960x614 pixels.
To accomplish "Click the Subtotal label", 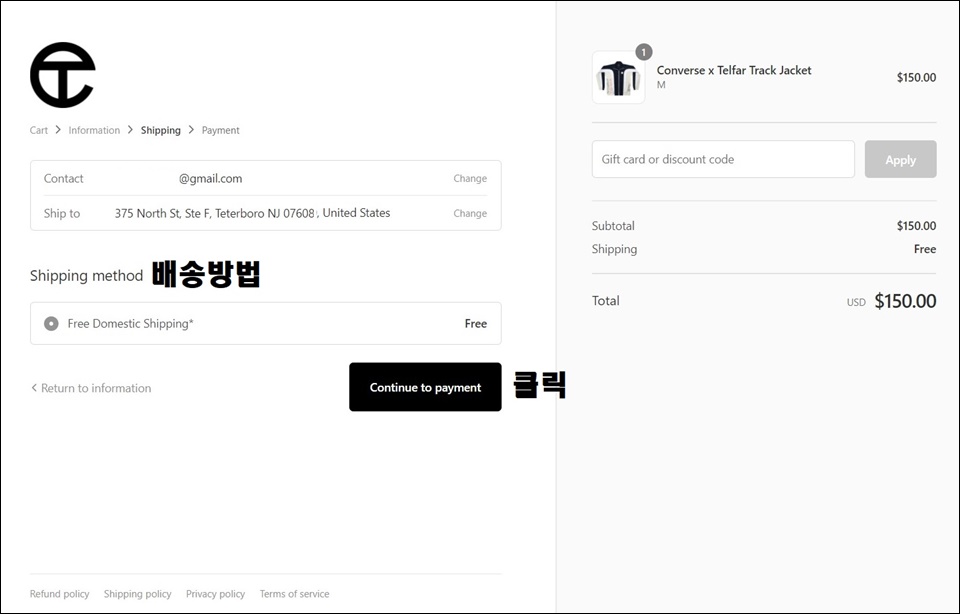I will 613,226.
